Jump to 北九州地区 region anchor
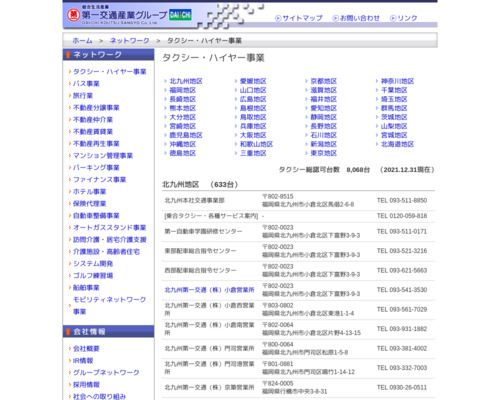500x400 pixels. 186,81
